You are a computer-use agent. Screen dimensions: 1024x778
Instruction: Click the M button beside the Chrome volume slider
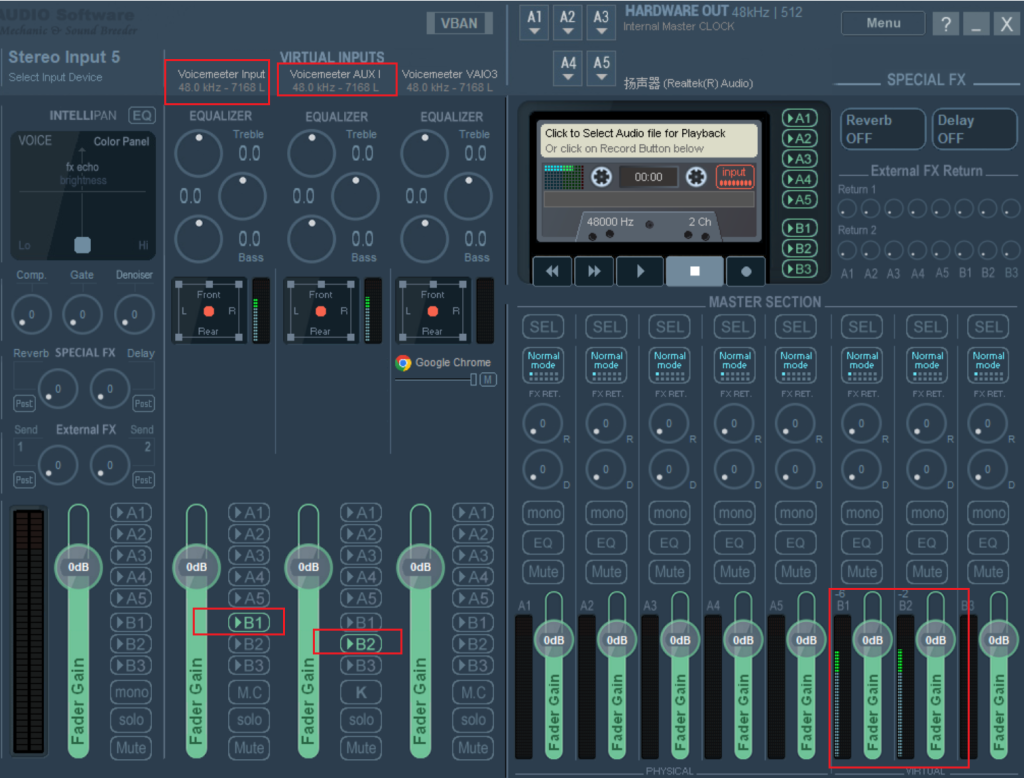(x=488, y=380)
